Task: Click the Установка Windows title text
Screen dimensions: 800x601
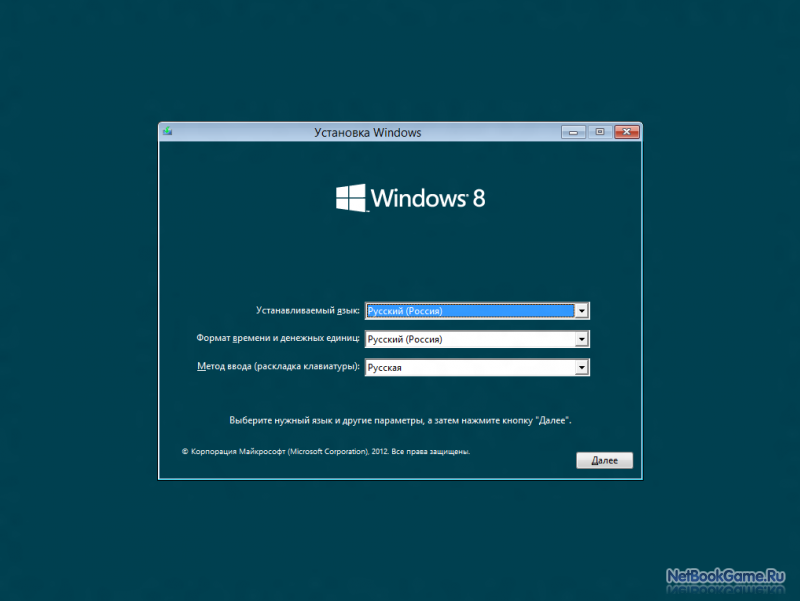Action: 367,133
